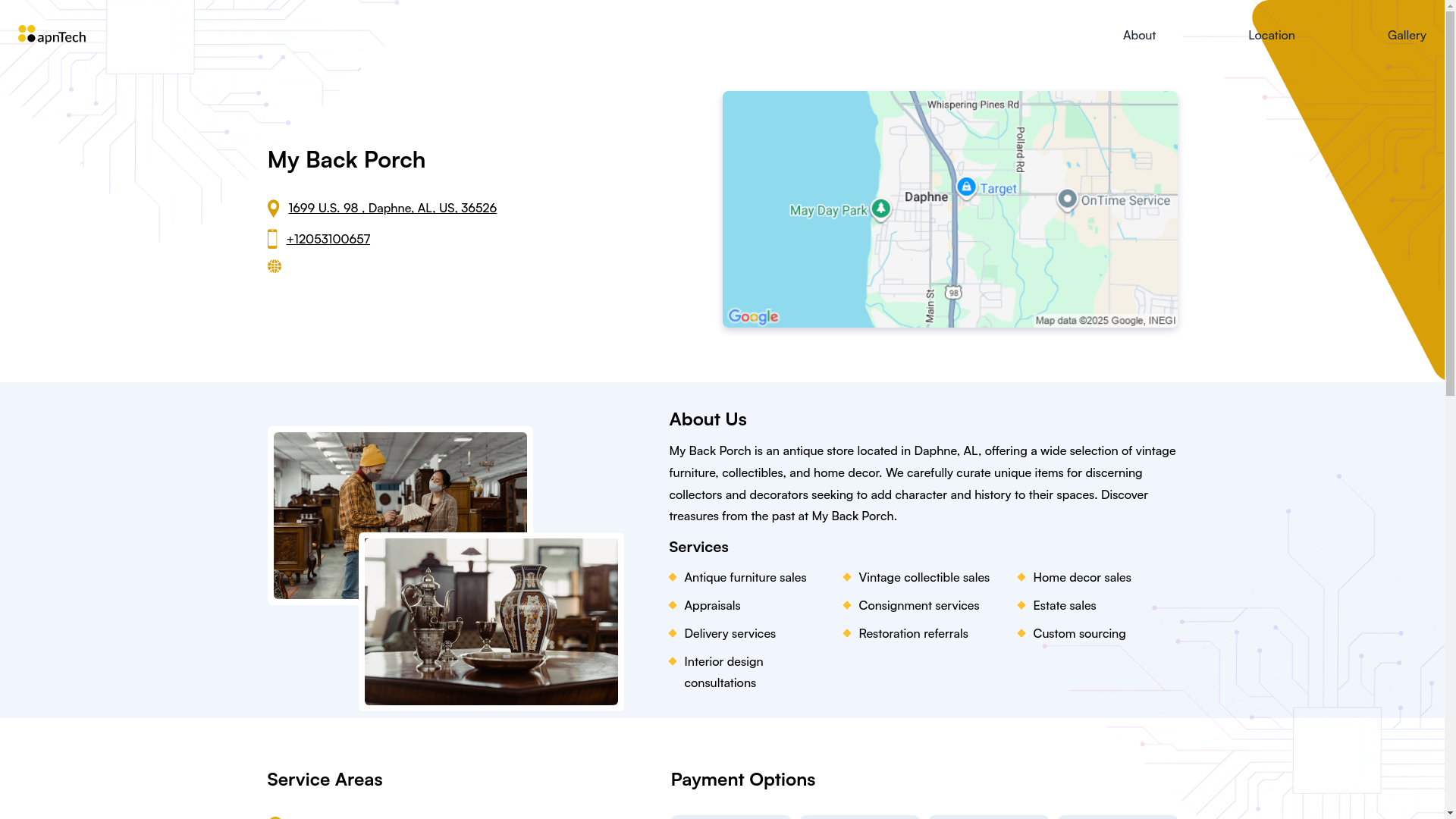Click 'Estate sales' service item
Viewport: 1456px width, 819px height.
tap(1064, 605)
